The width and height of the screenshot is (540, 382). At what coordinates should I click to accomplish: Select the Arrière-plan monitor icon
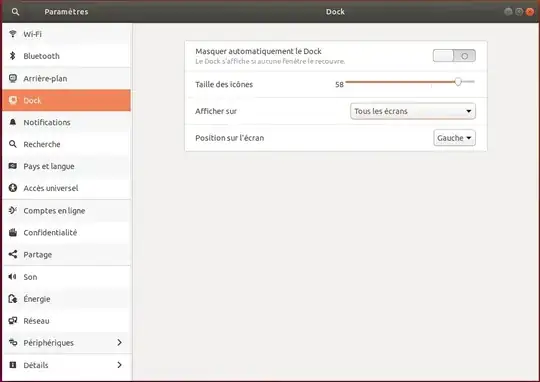(x=13, y=78)
